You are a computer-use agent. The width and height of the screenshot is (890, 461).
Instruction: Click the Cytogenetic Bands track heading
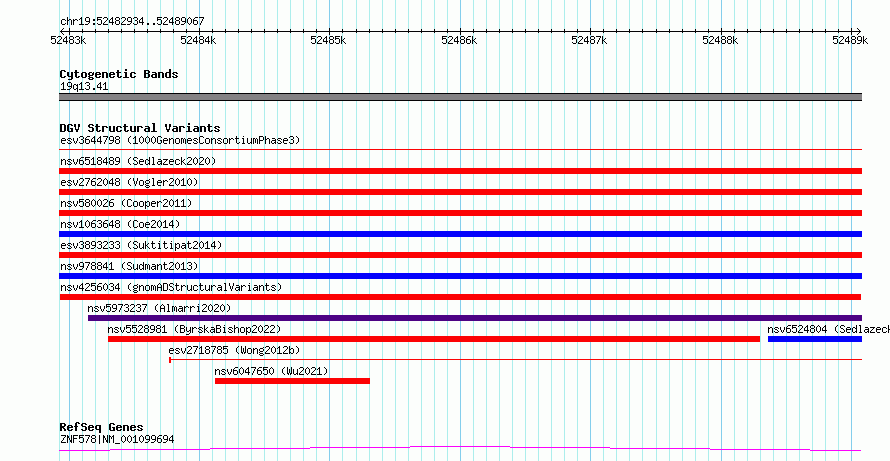(119, 74)
